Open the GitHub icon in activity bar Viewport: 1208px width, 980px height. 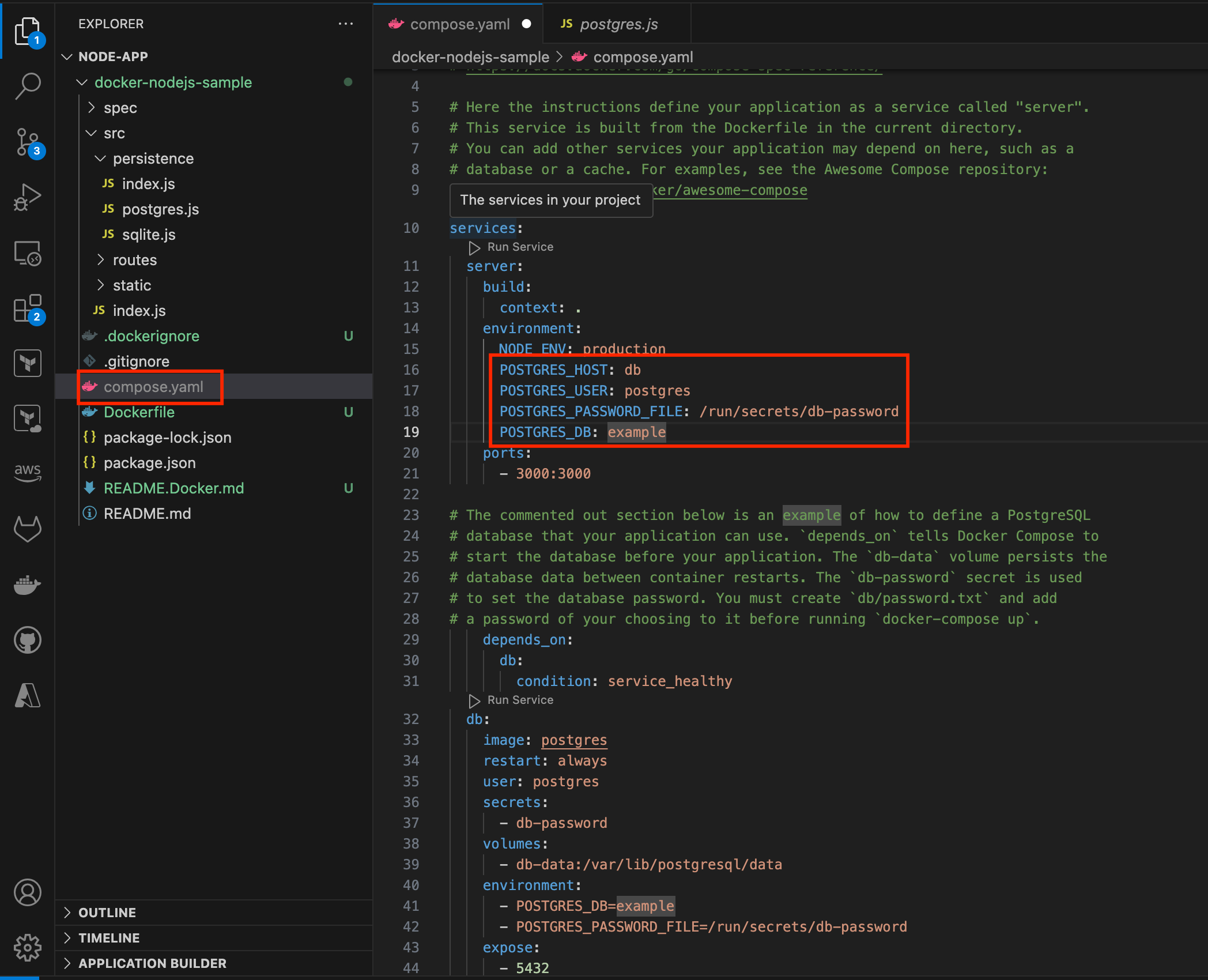(27, 640)
